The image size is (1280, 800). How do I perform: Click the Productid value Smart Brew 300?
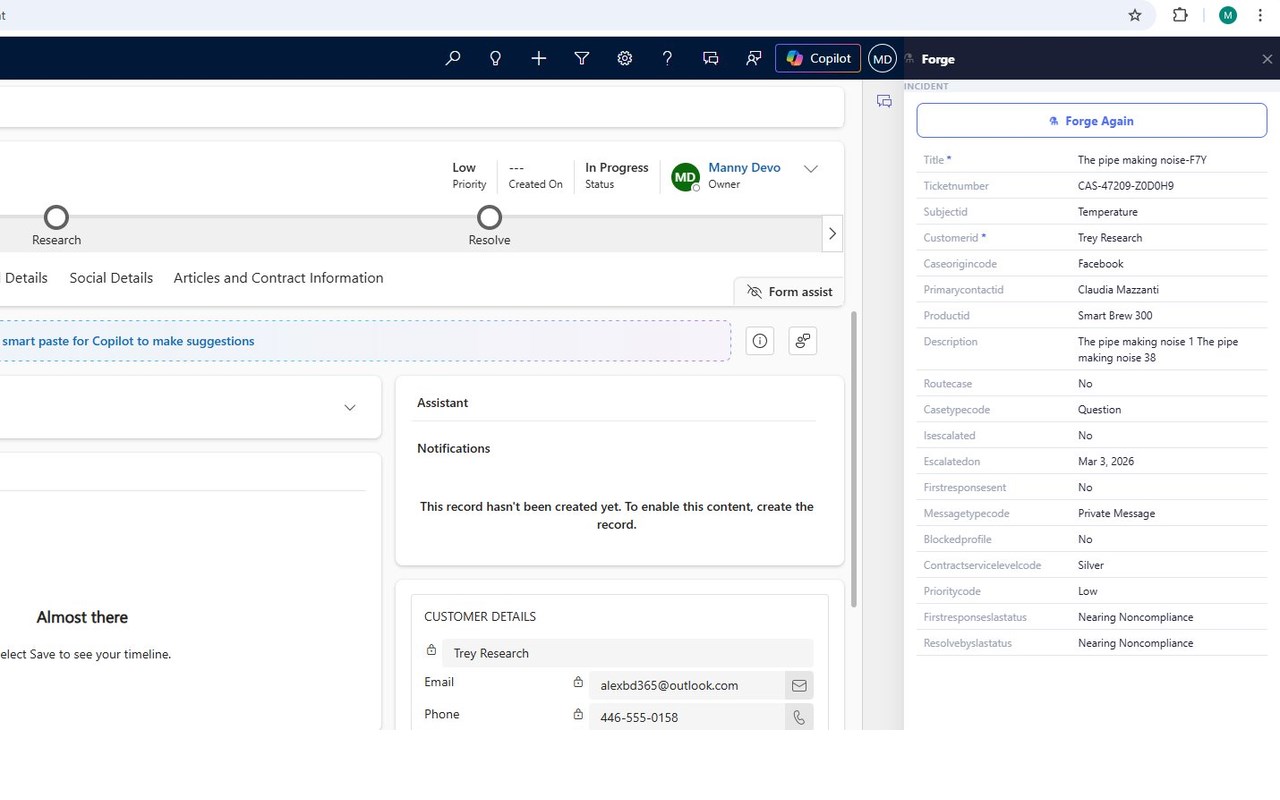pyautogui.click(x=1115, y=316)
